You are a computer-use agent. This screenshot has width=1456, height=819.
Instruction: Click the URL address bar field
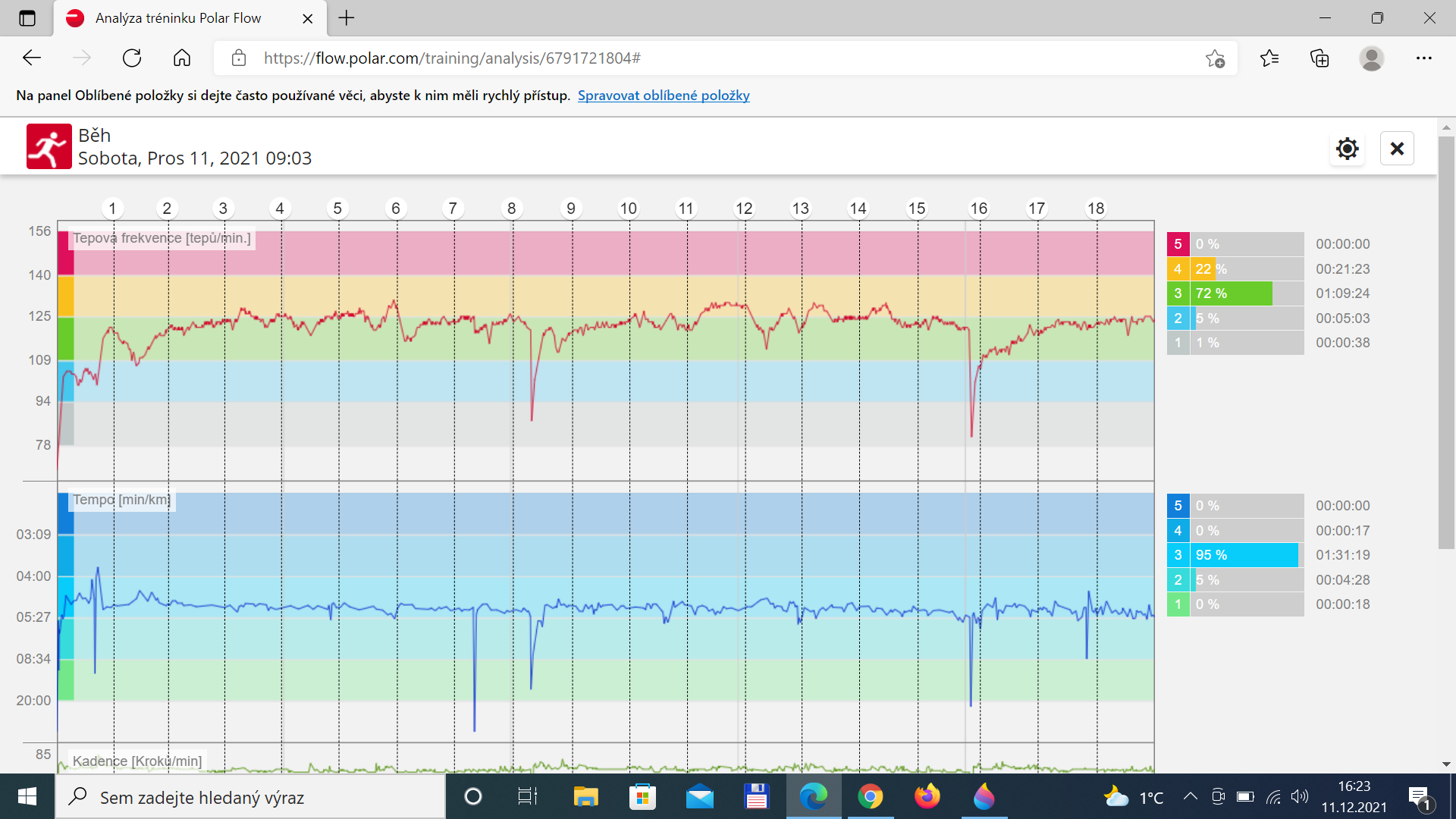pos(728,58)
